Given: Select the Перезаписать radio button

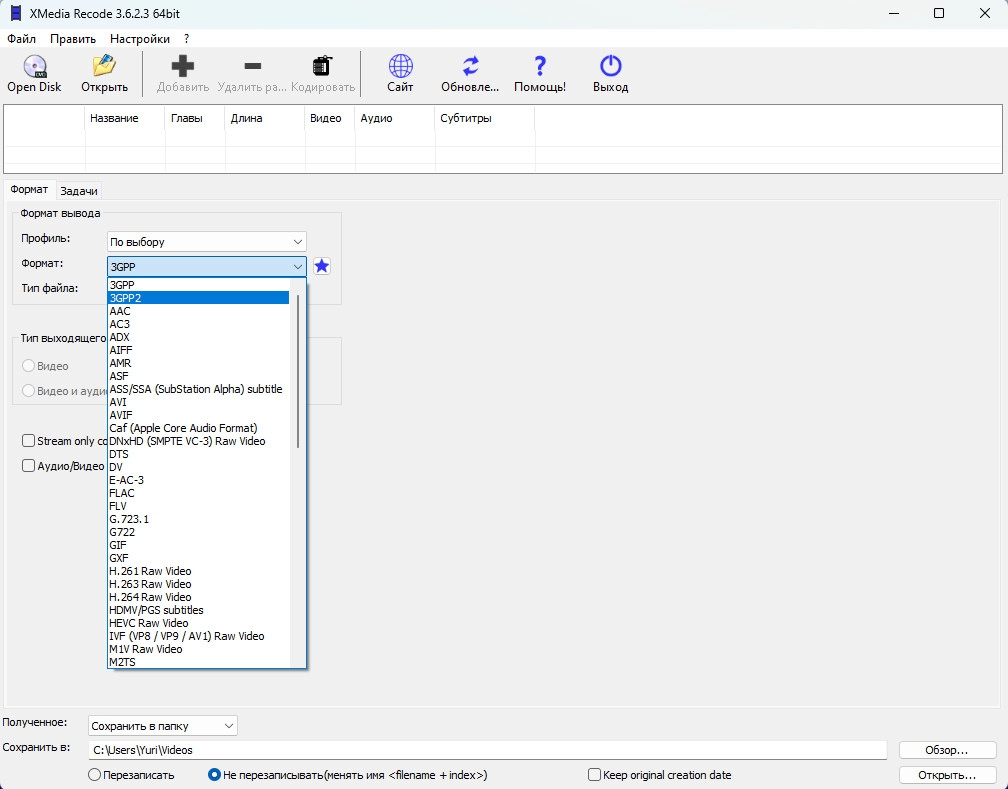Looking at the screenshot, I should (x=95, y=775).
